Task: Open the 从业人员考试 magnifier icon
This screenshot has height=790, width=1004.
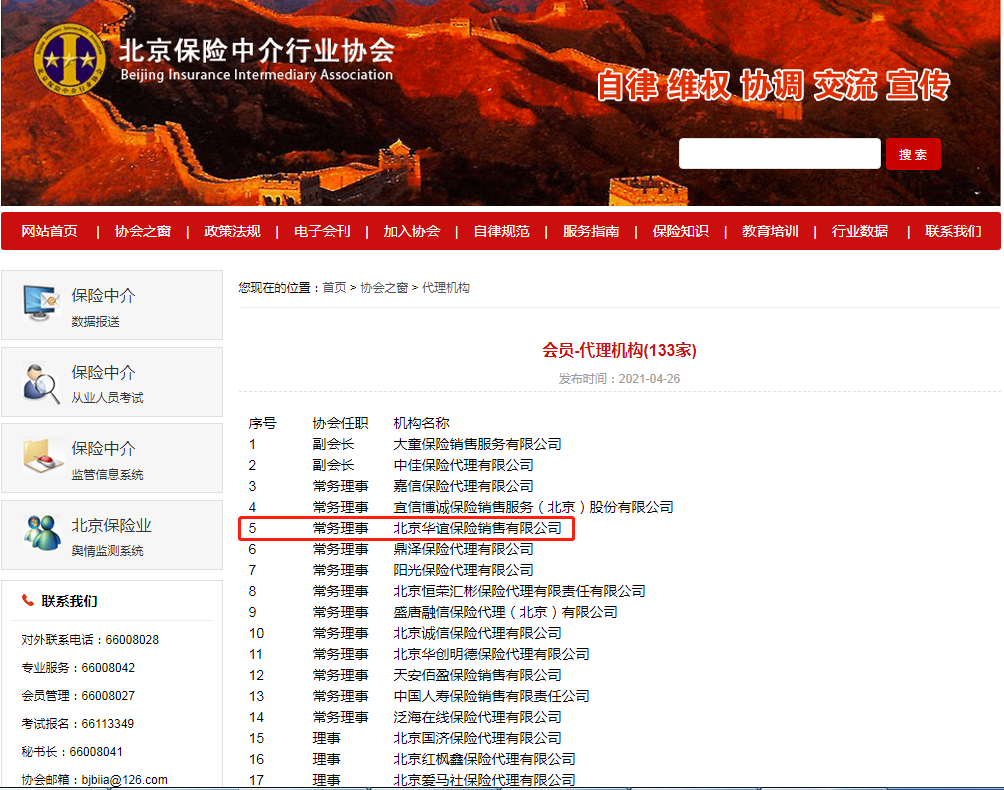Action: point(42,382)
